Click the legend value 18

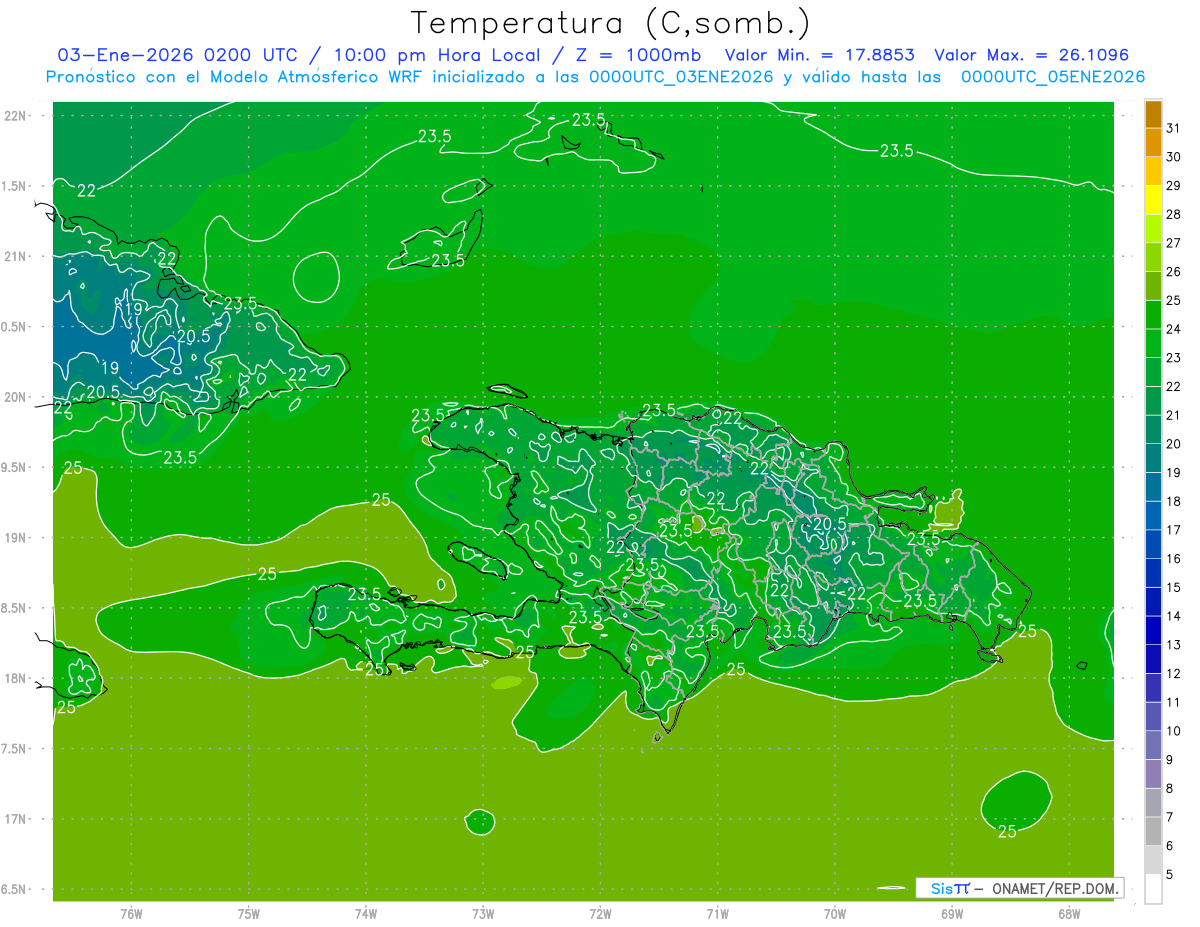click(1174, 501)
